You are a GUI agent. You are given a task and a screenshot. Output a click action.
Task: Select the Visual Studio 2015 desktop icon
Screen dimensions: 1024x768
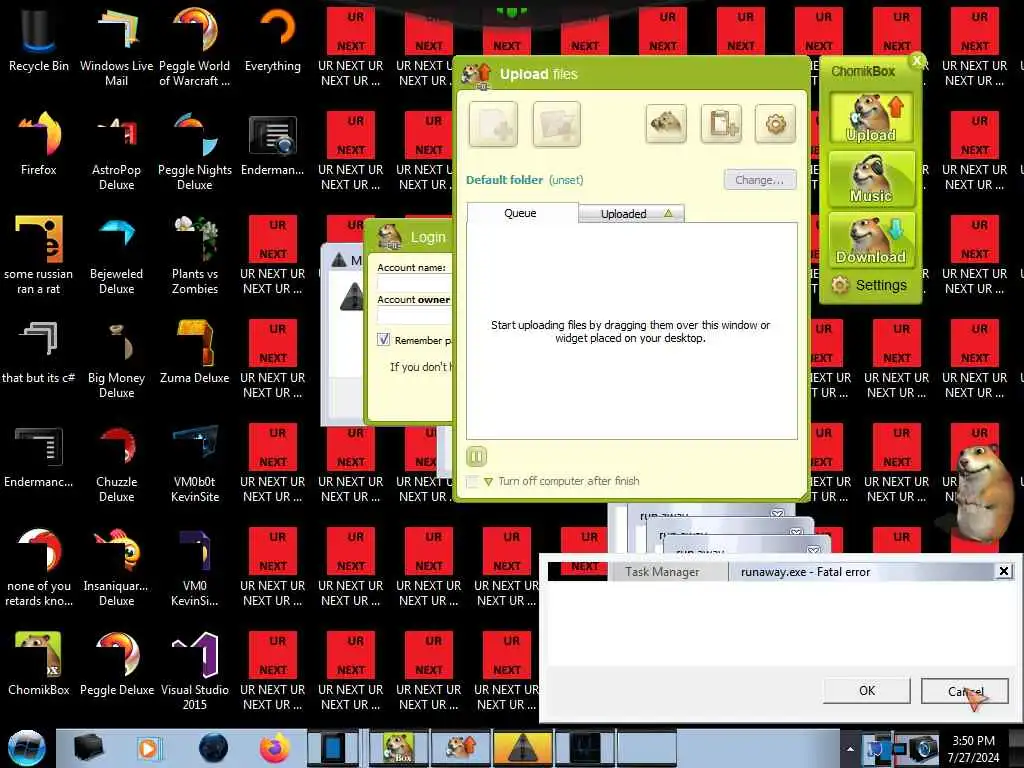coord(195,671)
